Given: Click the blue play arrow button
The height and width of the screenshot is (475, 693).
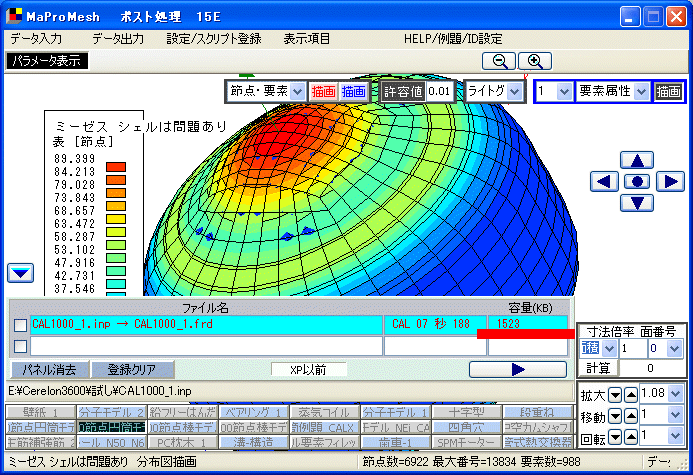Looking at the screenshot, I should [x=518, y=369].
